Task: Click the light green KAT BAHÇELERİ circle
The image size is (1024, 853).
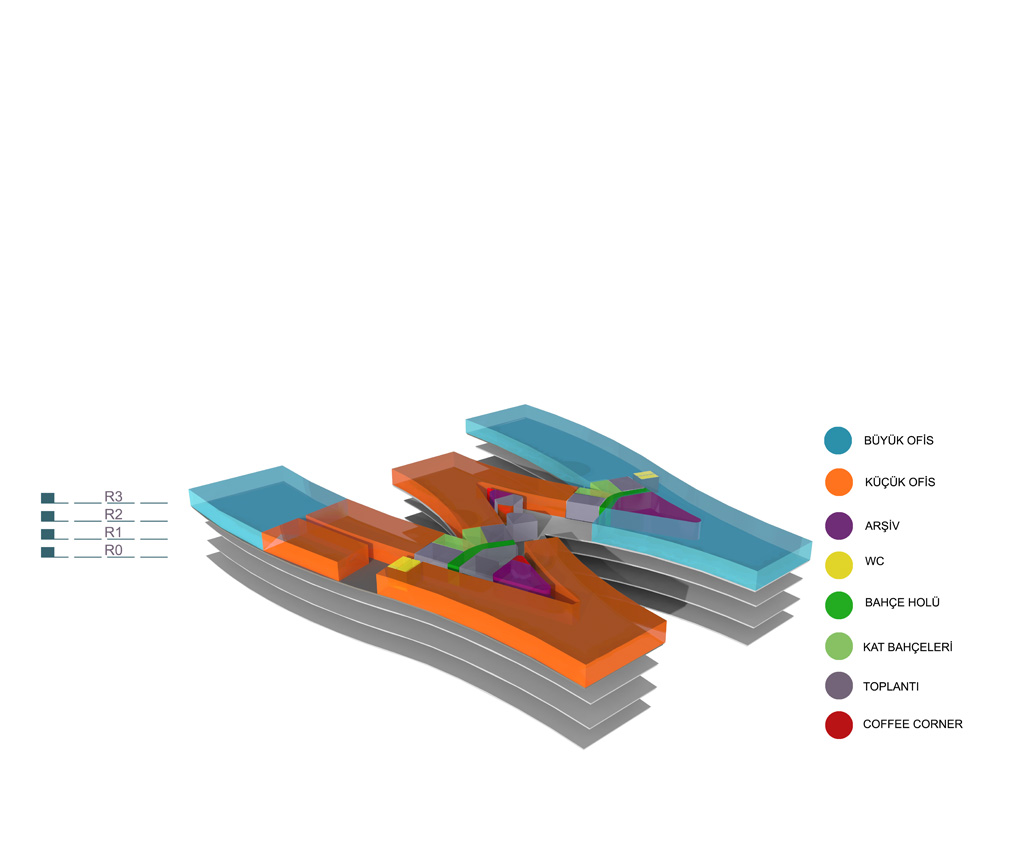Action: pyautogui.click(x=839, y=646)
